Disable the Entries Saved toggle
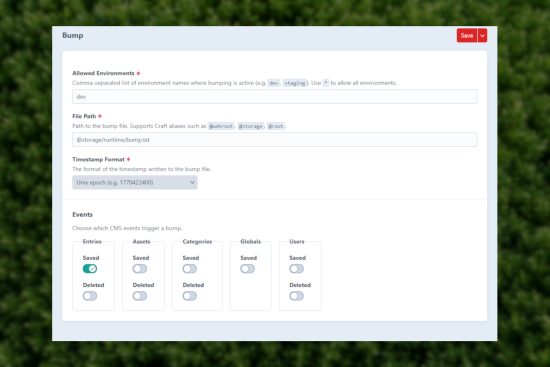This screenshot has width=550, height=367. coord(90,269)
